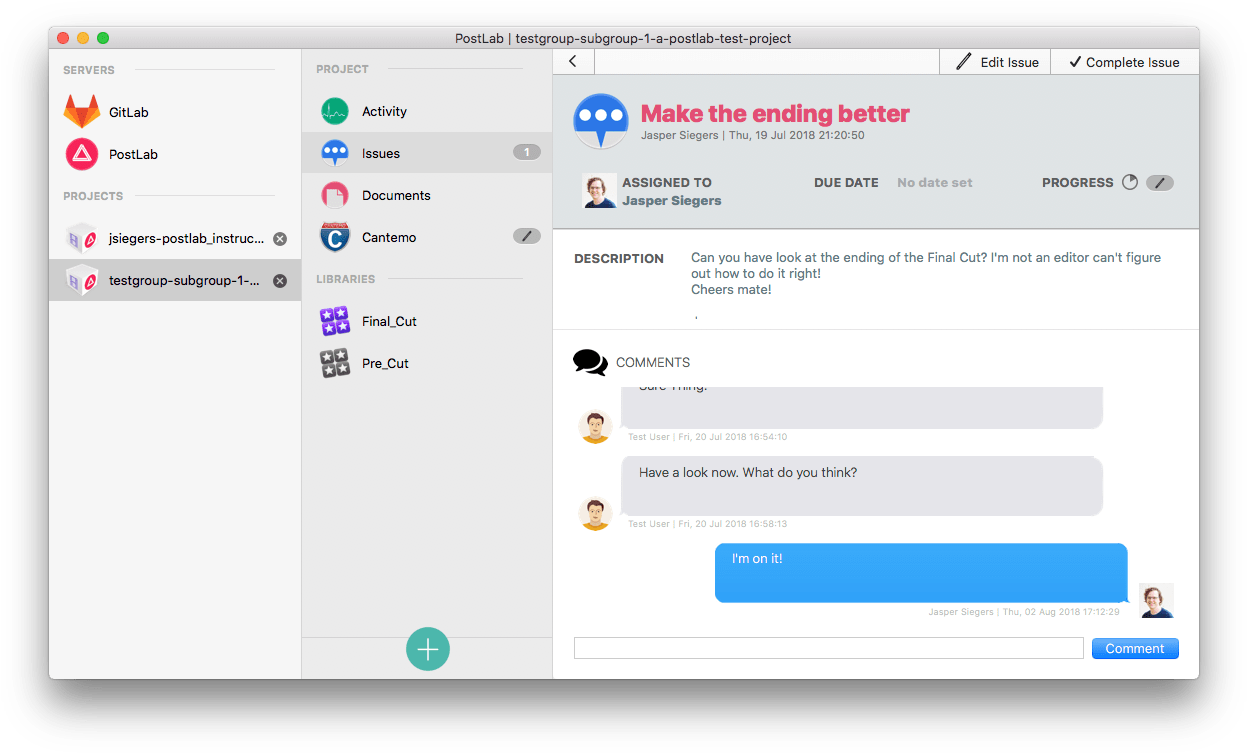
Task: Click the Issues count badge
Action: pos(527,153)
